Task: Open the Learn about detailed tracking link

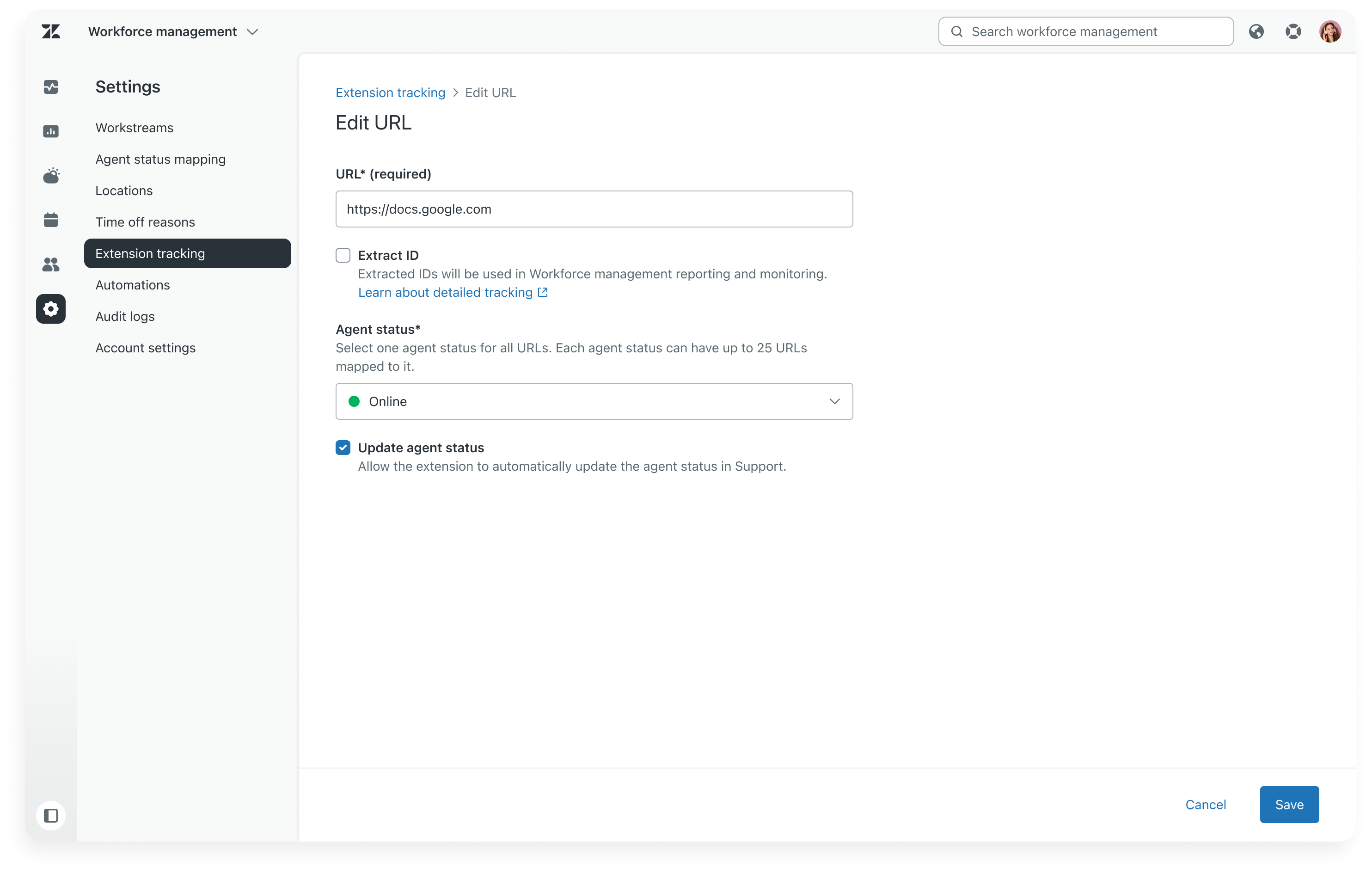Action: tap(453, 292)
